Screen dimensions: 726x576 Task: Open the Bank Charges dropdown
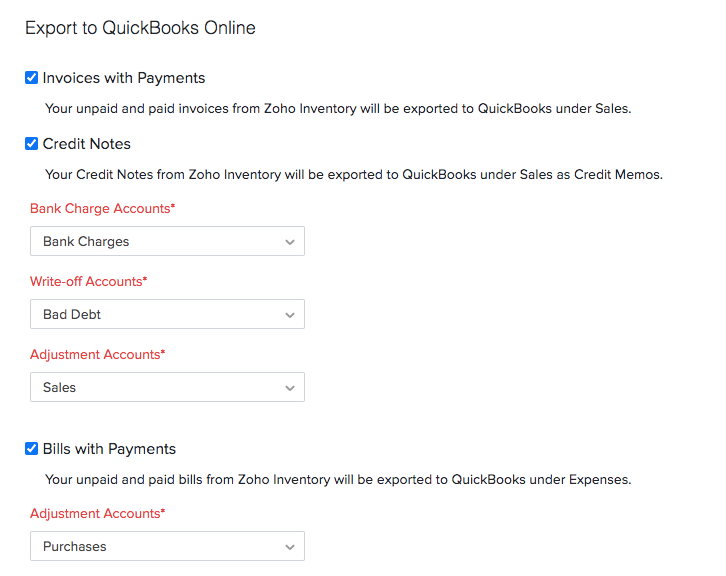167,241
